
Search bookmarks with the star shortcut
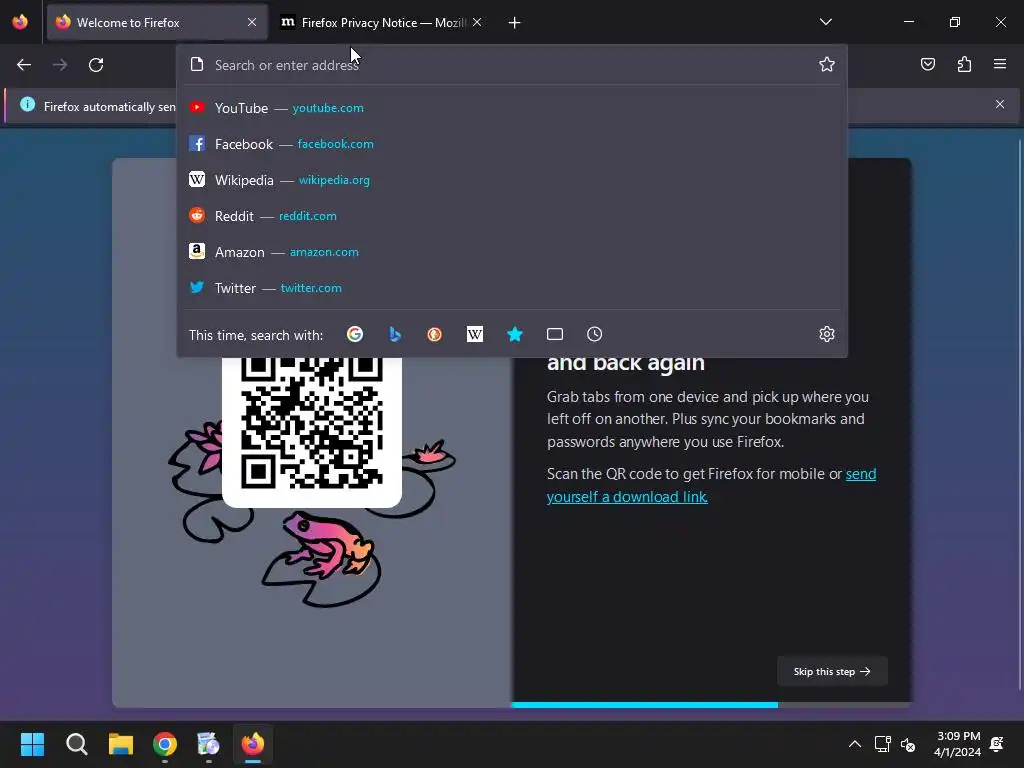pyautogui.click(x=515, y=334)
